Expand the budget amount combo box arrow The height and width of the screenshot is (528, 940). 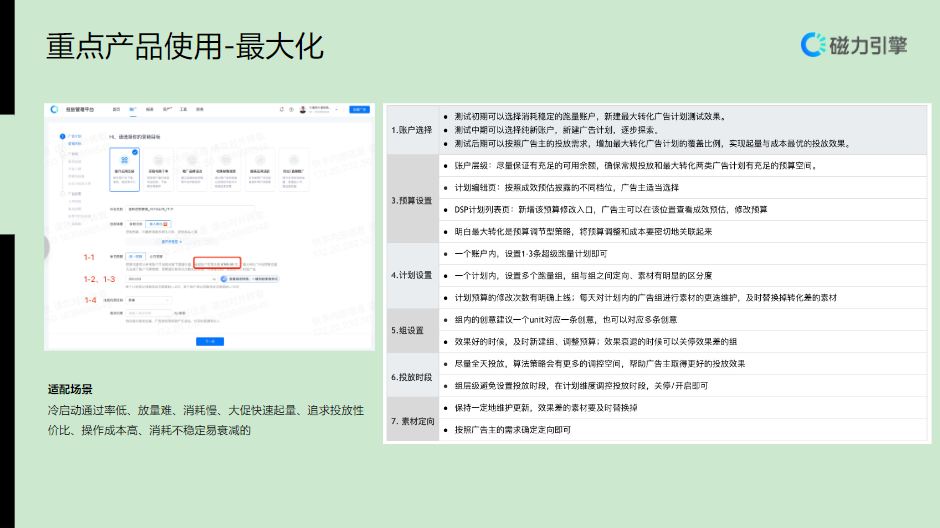tap(214, 279)
